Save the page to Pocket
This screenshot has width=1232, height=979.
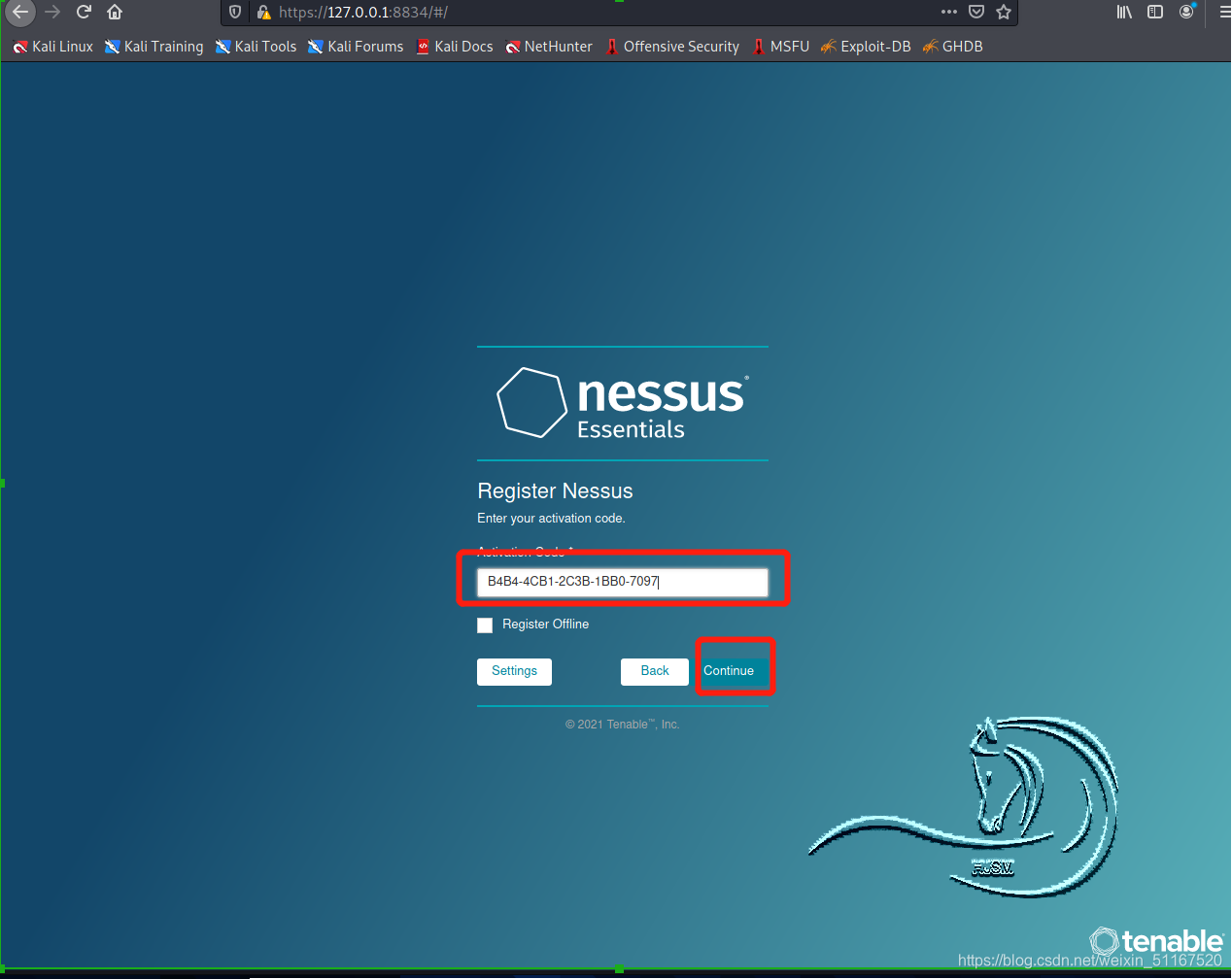976,13
